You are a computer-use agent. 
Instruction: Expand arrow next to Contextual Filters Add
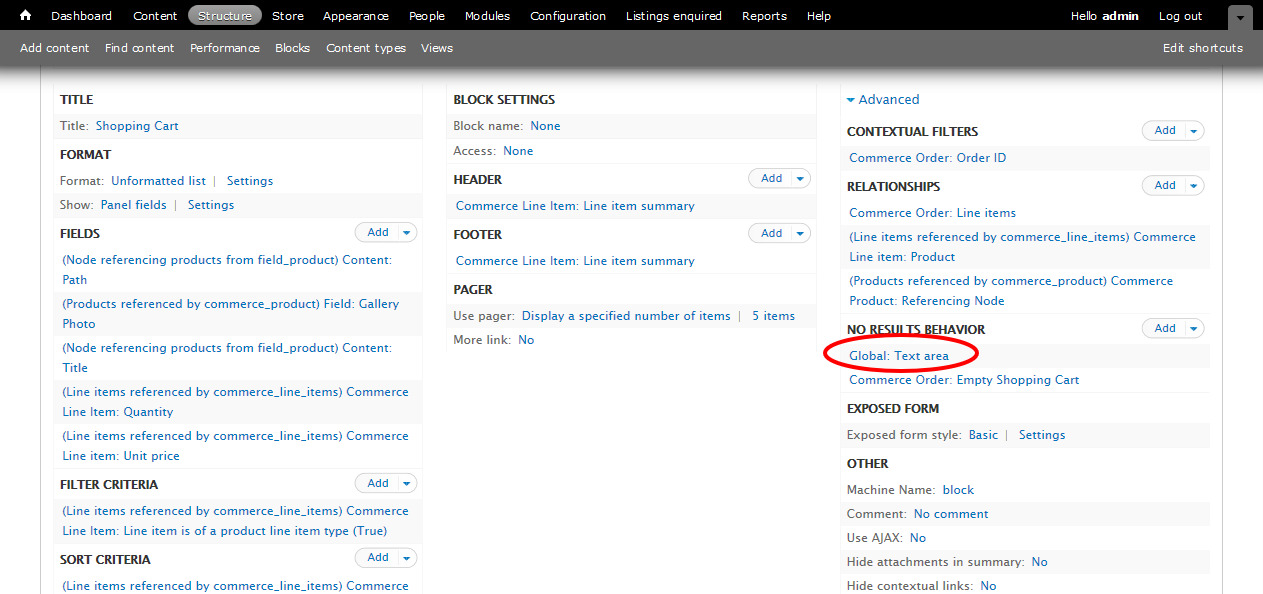(x=1194, y=130)
